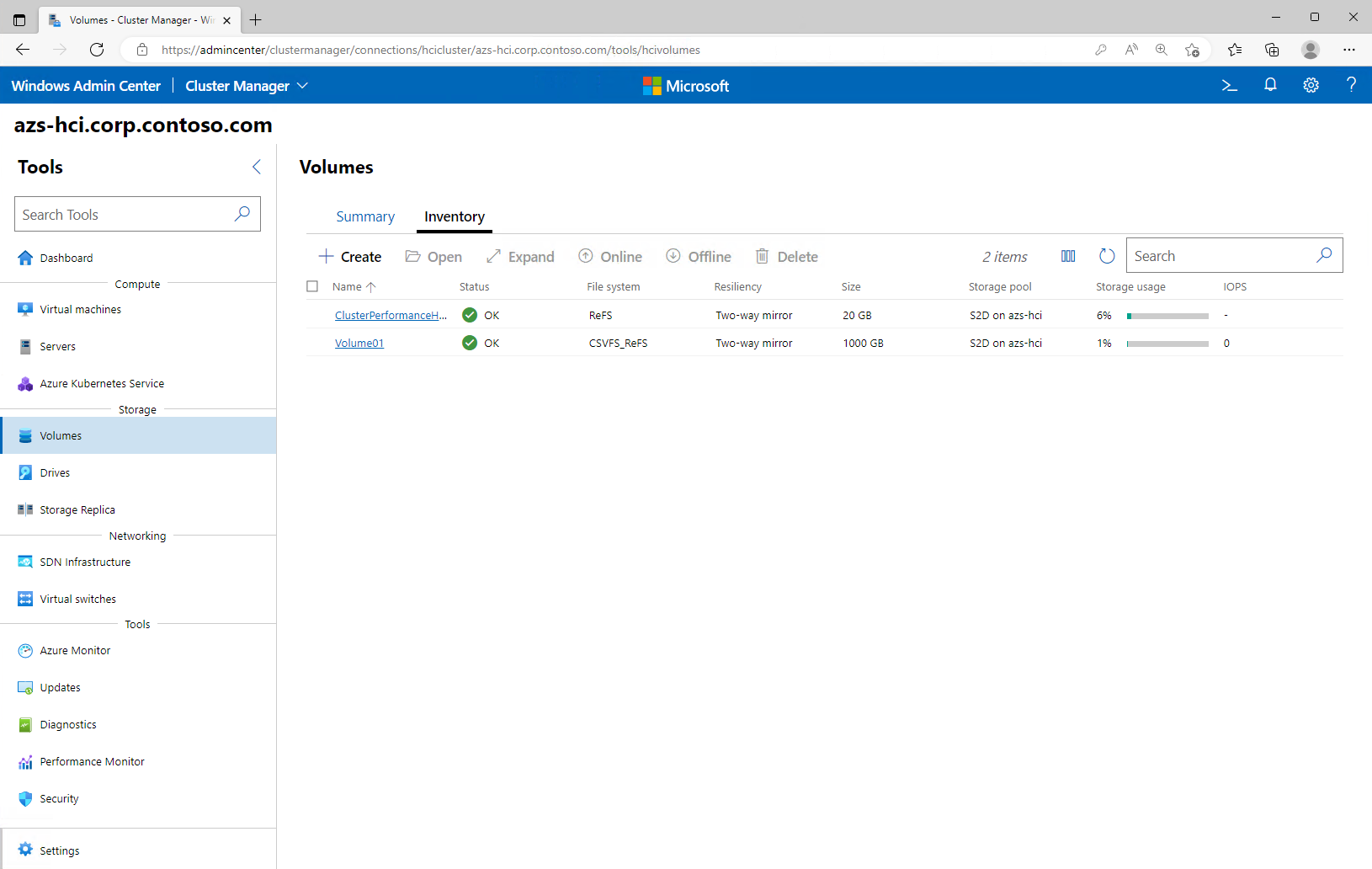Image resolution: width=1372 pixels, height=869 pixels.
Task: Toggle the select-all volumes checkbox
Action: point(312,286)
